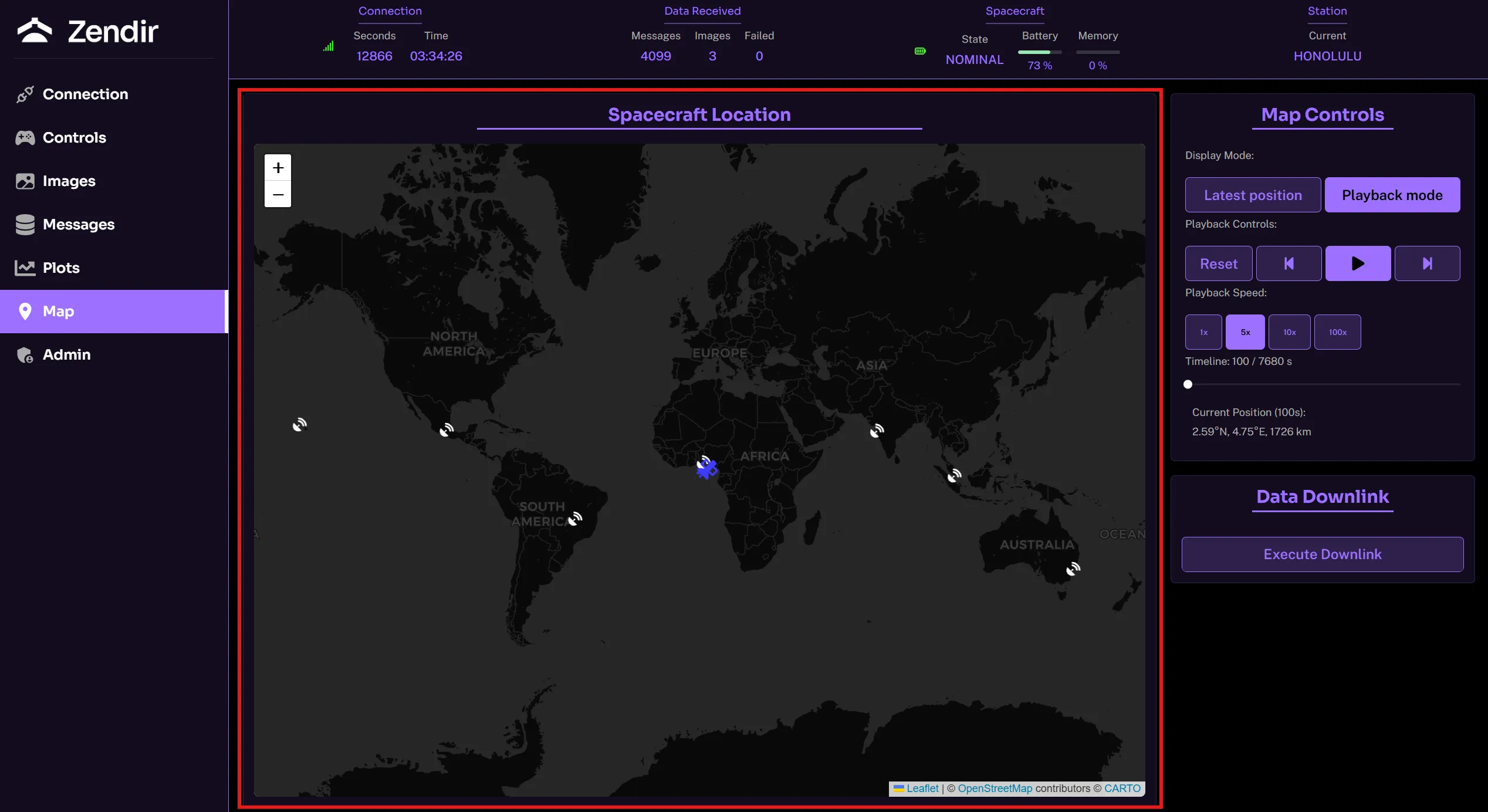Set playback speed to 10x
Screen dimensions: 1488x812
pyautogui.click(x=1289, y=332)
